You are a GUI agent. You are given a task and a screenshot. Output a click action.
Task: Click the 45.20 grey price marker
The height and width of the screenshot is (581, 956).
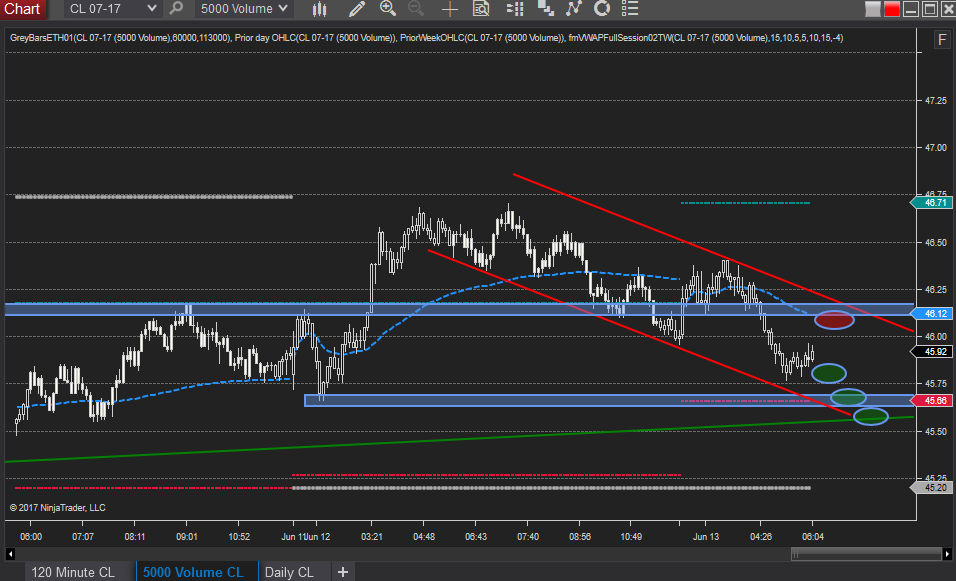pyautogui.click(x=932, y=488)
